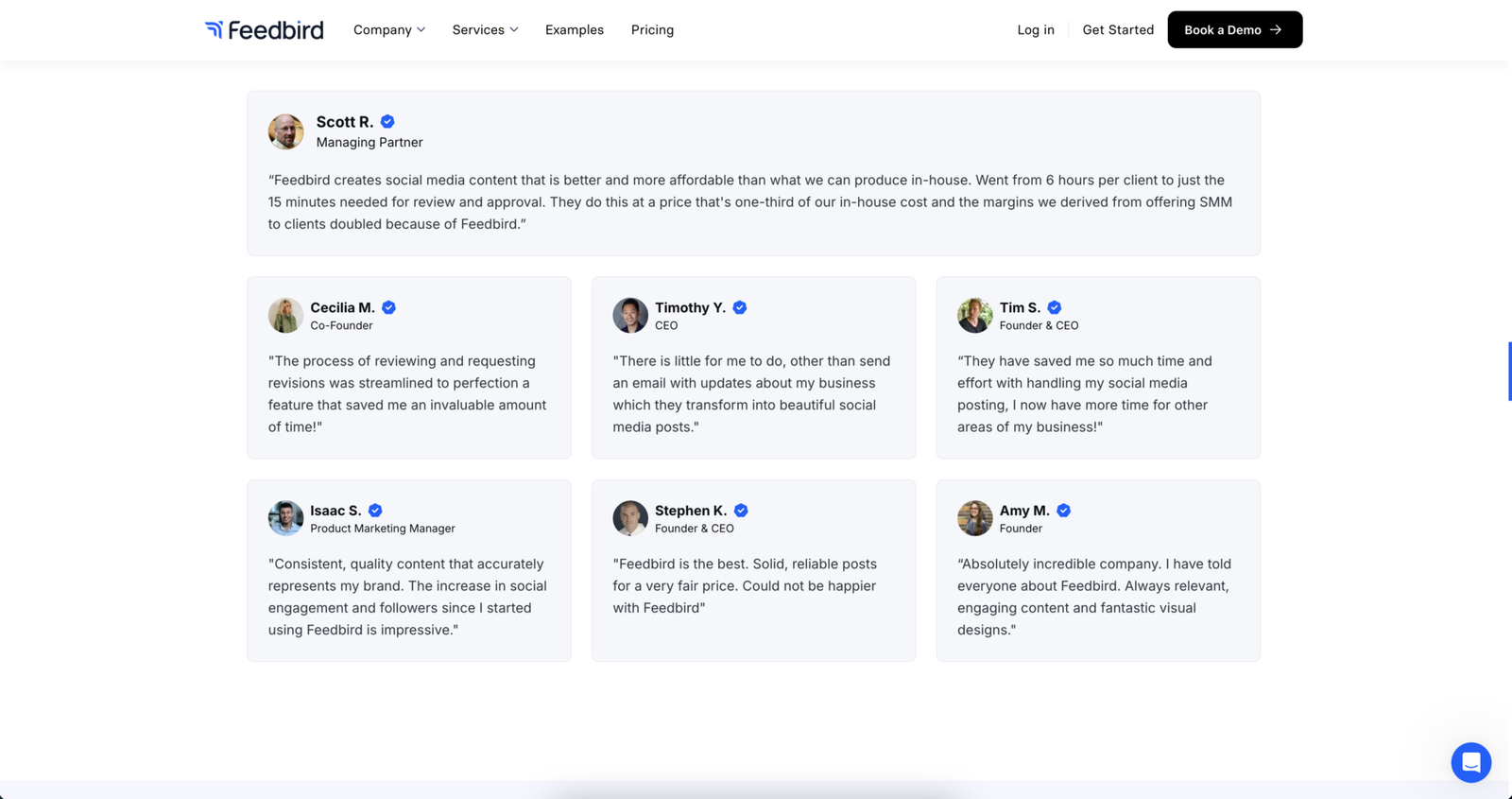This screenshot has height=799, width=1512.
Task: Click Amy M.'s avatar
Action: [x=975, y=518]
